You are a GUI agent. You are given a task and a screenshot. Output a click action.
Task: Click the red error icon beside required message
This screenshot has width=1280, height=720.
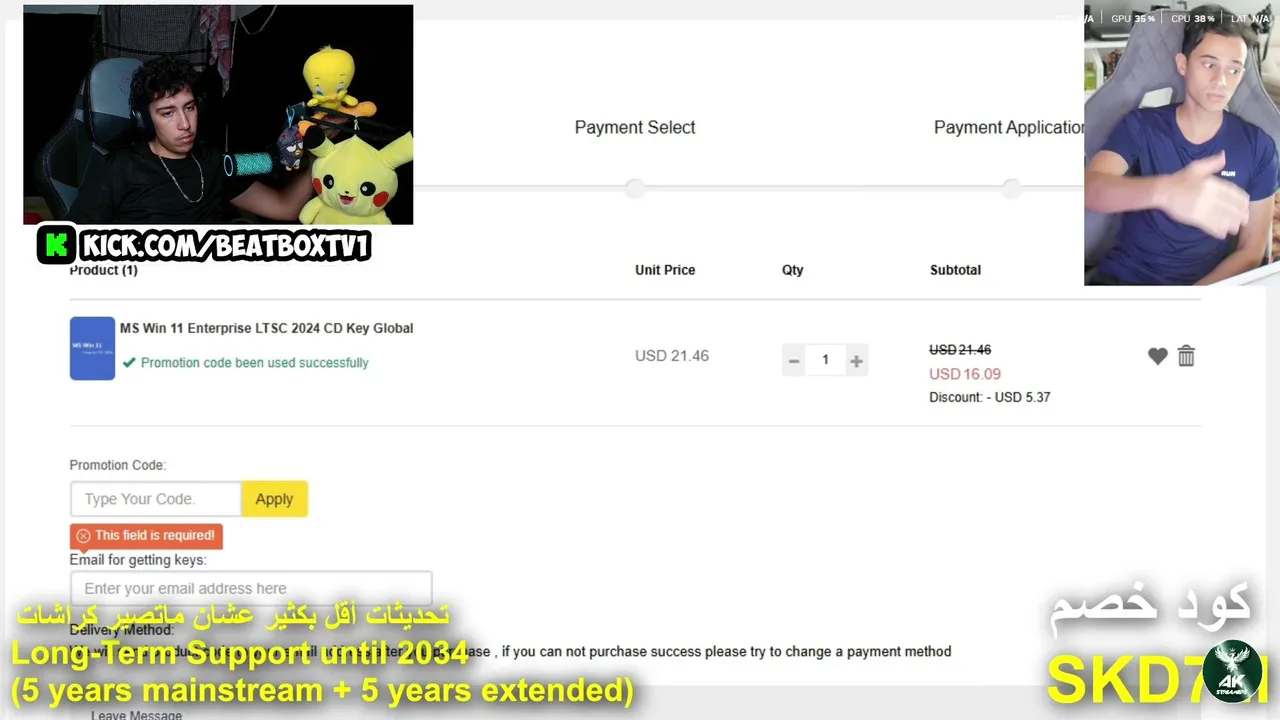click(x=83, y=536)
